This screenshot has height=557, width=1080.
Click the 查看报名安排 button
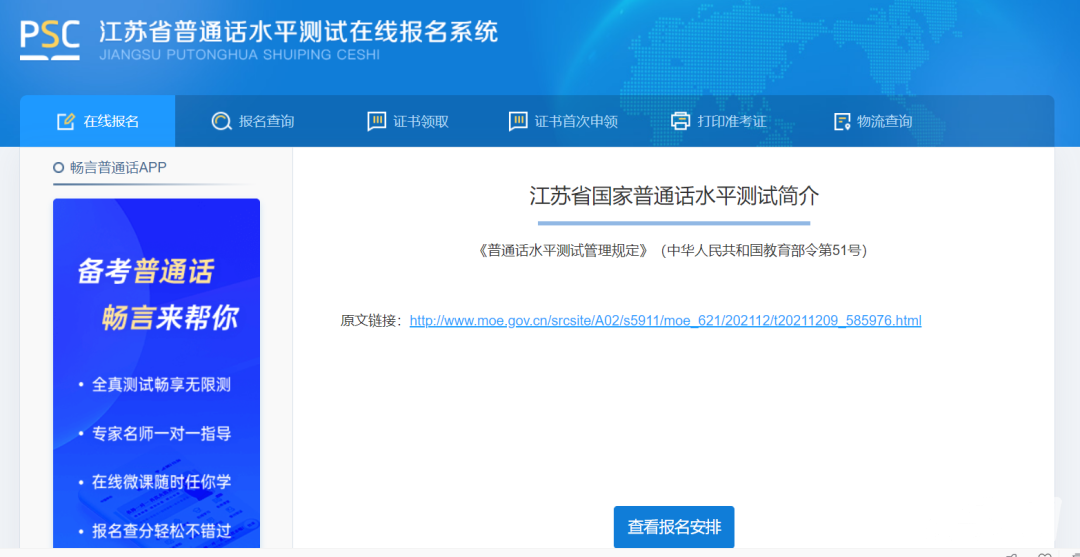click(x=674, y=527)
